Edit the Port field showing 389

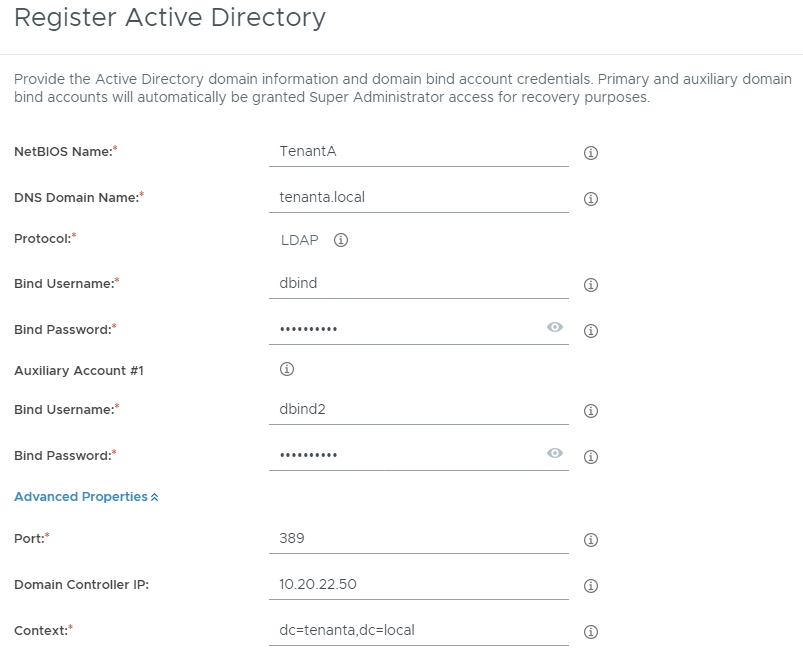pos(418,539)
